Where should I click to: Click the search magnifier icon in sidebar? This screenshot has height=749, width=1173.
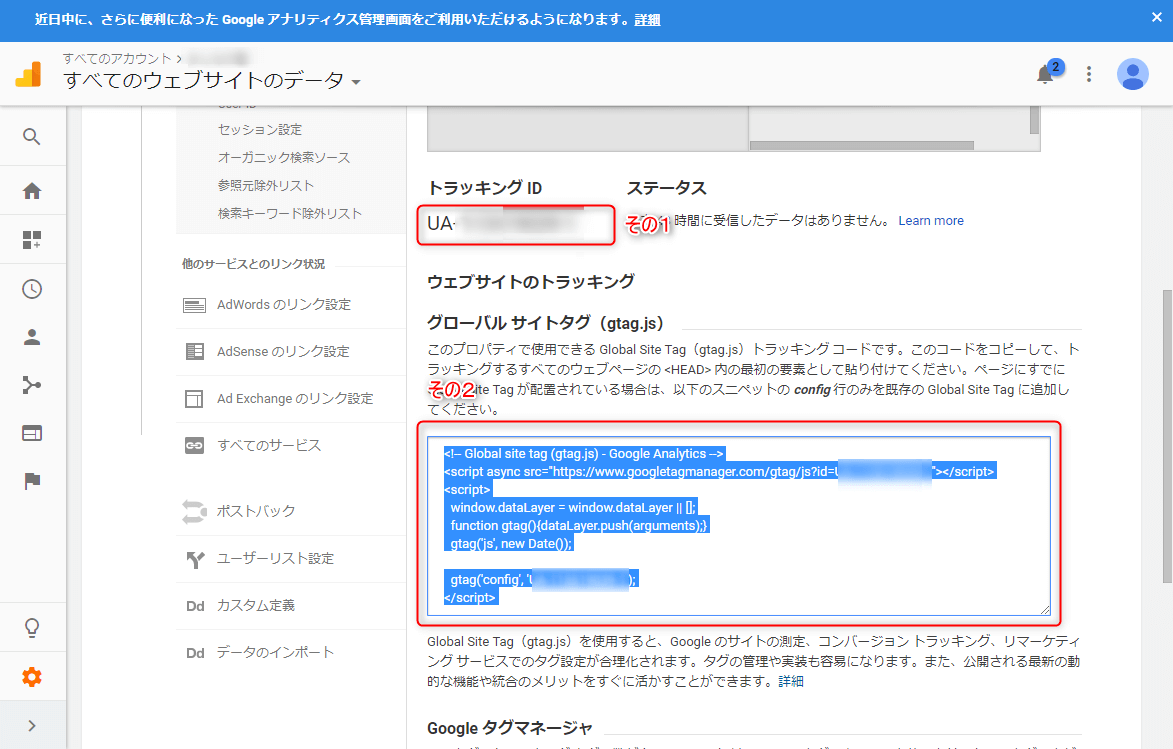coord(32,137)
